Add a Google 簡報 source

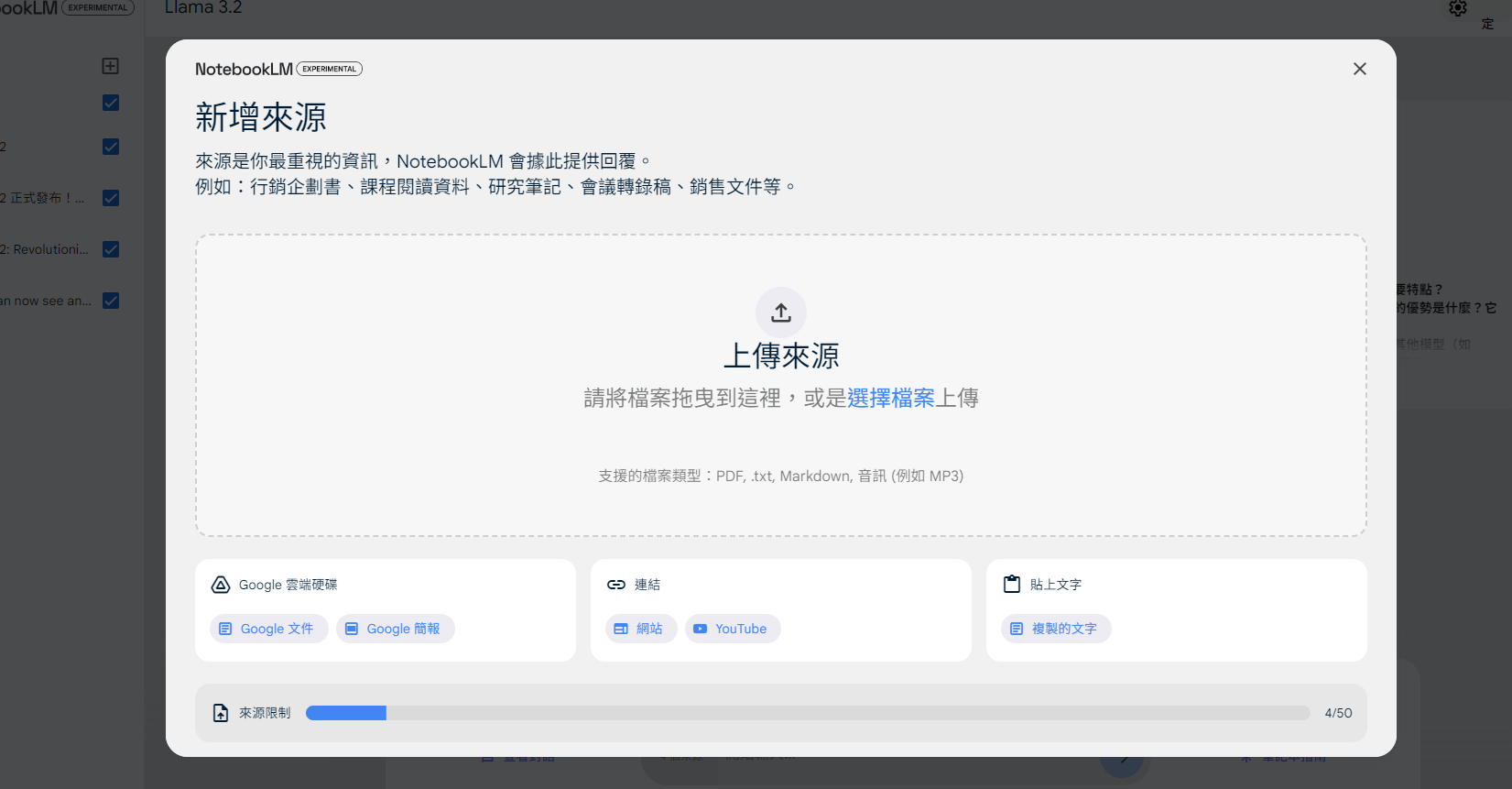395,629
